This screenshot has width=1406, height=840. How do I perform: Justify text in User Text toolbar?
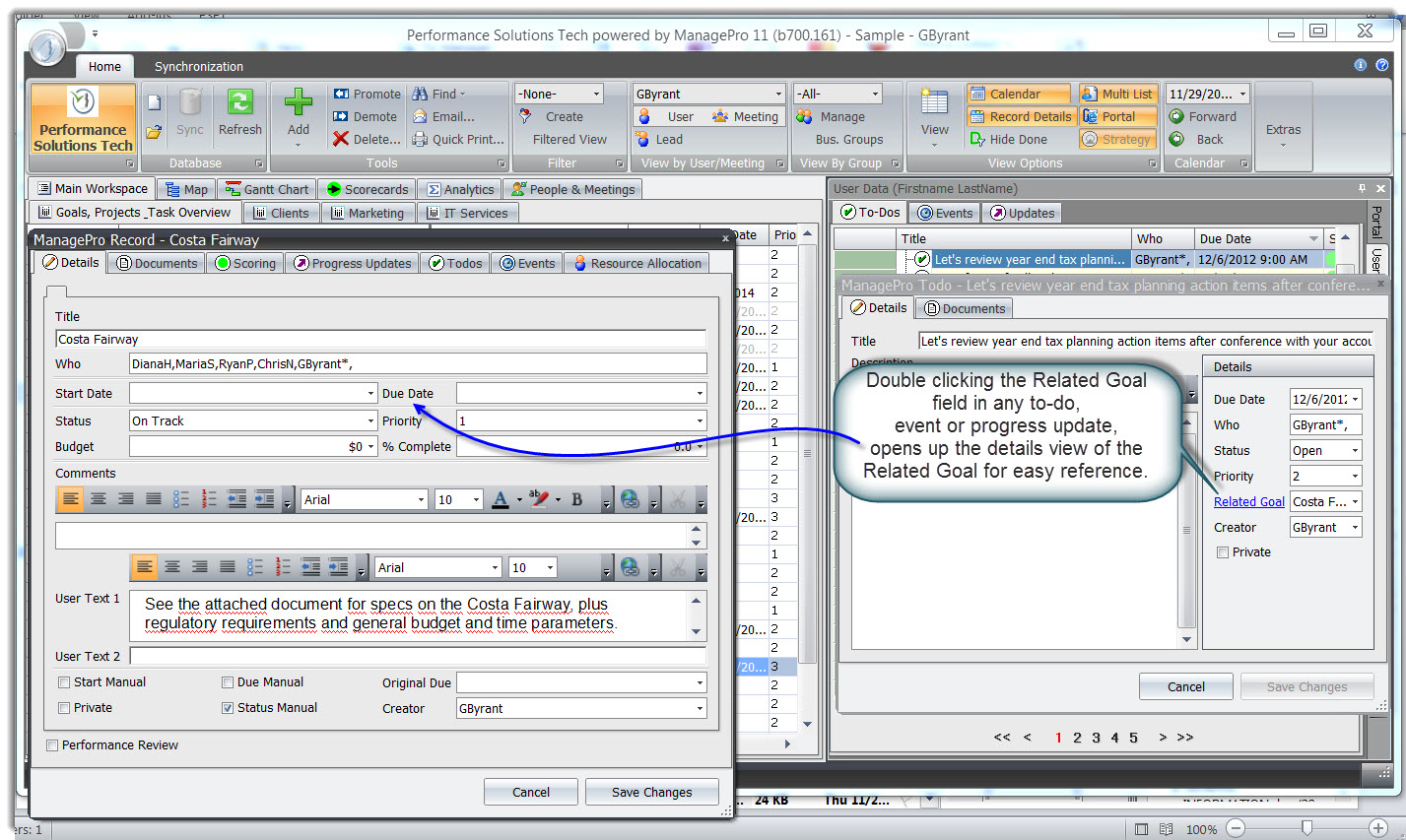pyautogui.click(x=228, y=567)
